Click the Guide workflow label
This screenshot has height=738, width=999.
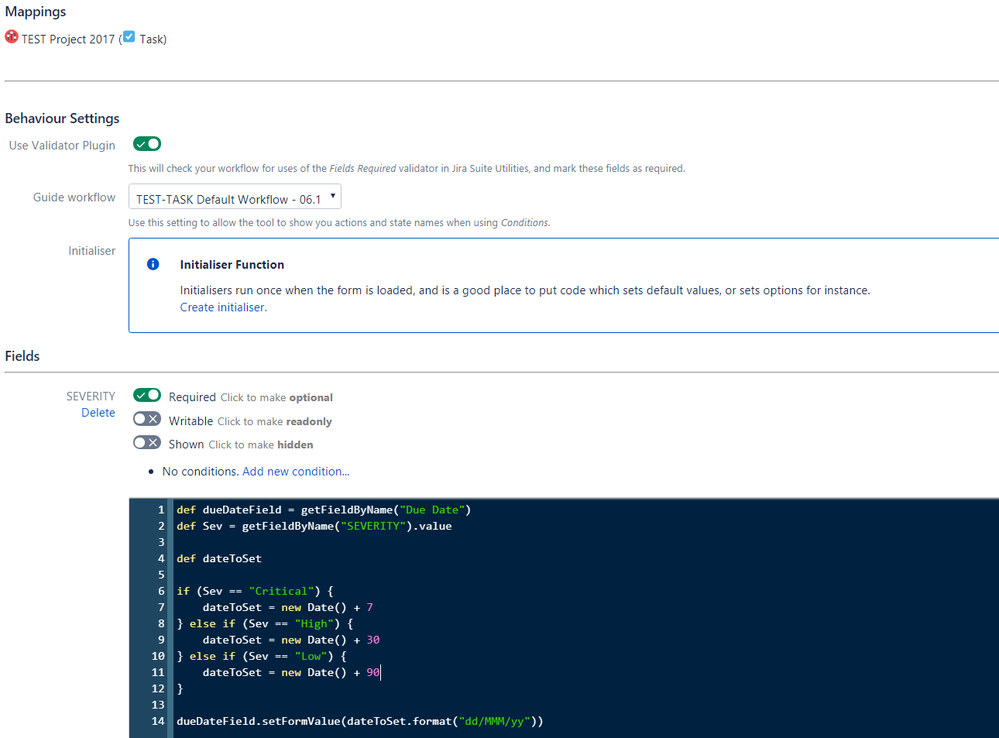coord(75,198)
